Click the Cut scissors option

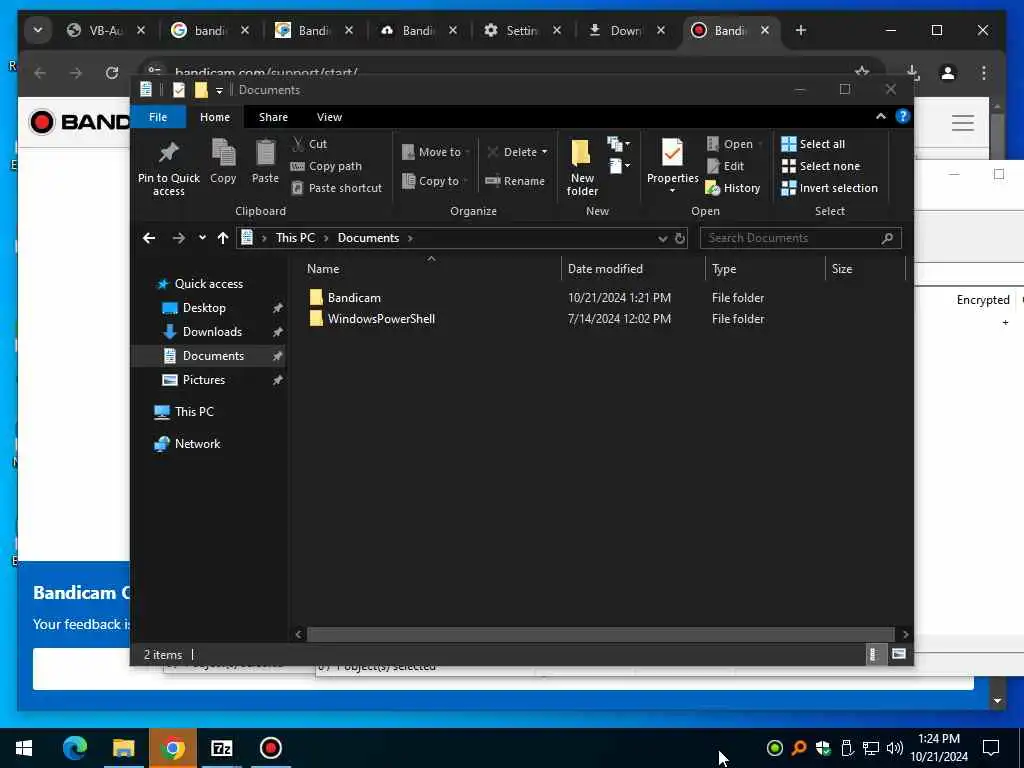coord(310,144)
